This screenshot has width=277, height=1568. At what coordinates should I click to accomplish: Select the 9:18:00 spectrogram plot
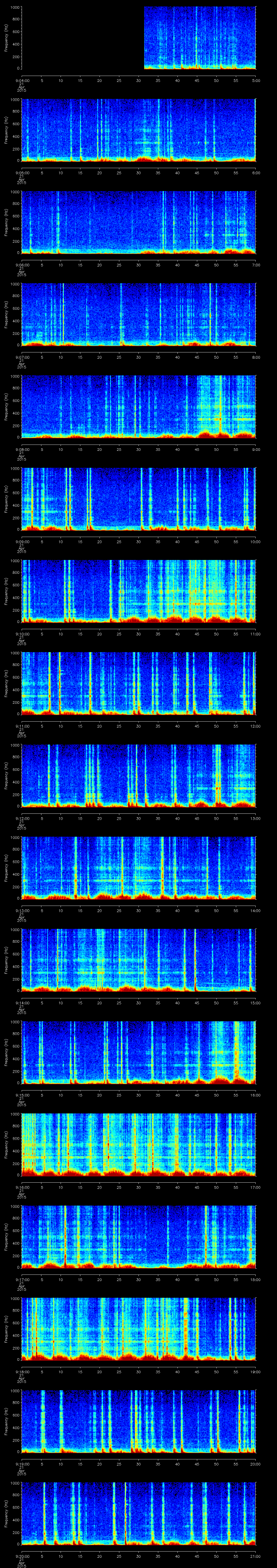pos(139,1329)
